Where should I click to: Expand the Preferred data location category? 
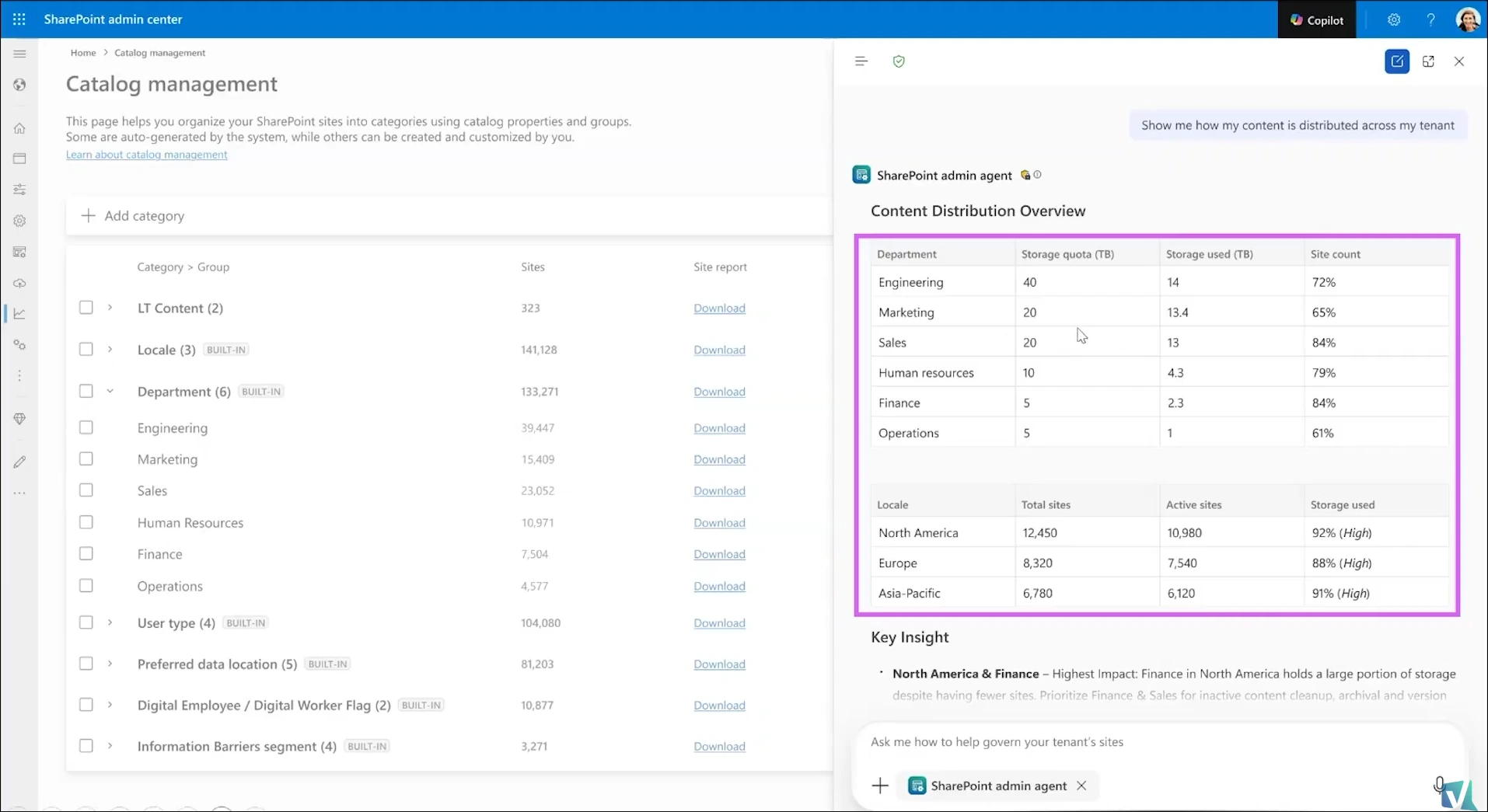tap(110, 664)
